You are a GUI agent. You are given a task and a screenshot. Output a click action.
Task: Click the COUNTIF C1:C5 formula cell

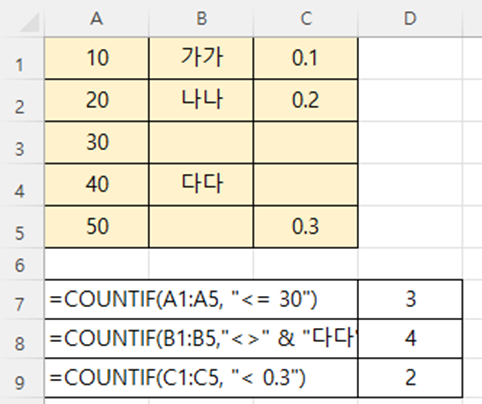[201, 378]
